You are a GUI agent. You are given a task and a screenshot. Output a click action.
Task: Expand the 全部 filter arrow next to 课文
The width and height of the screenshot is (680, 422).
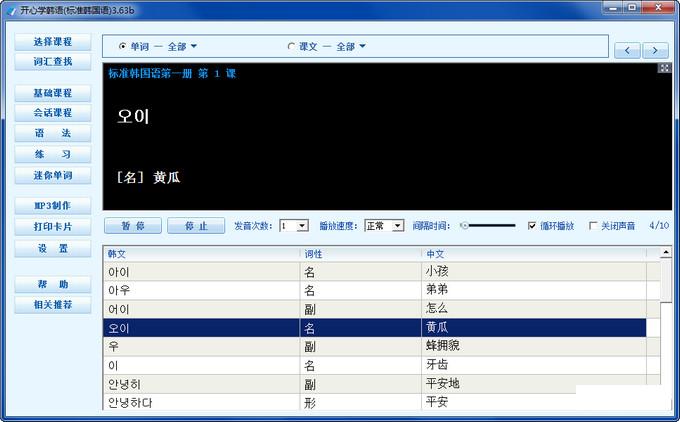[362, 46]
